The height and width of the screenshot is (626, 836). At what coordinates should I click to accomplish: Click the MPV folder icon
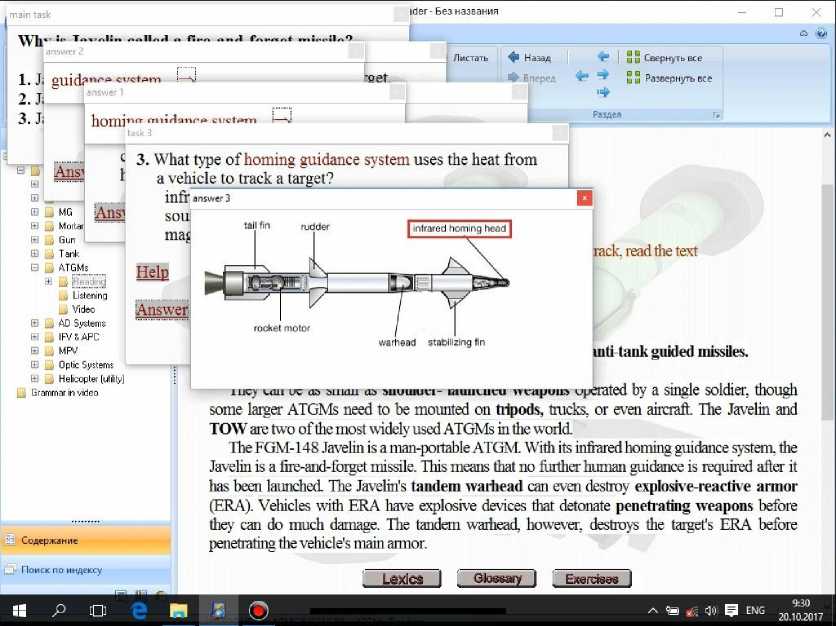(x=50, y=350)
